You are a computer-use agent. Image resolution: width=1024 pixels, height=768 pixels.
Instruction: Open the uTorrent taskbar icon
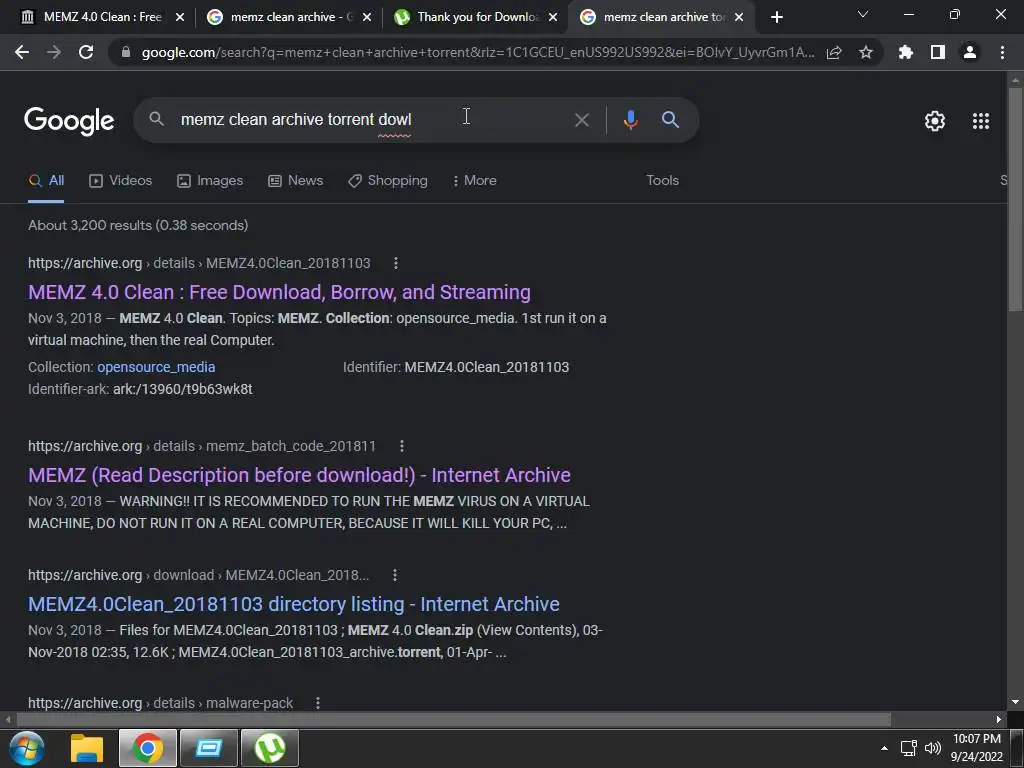(270, 748)
